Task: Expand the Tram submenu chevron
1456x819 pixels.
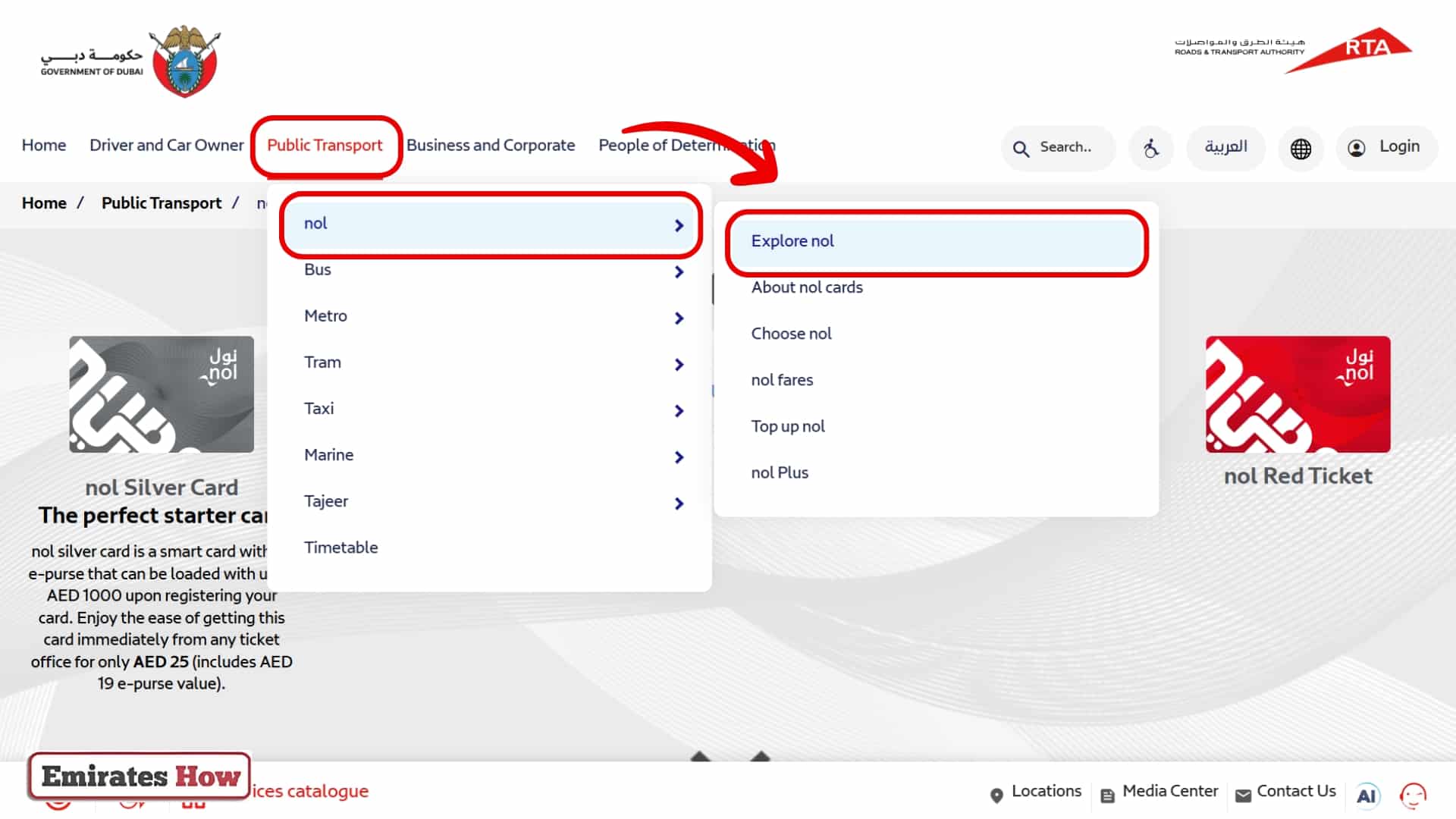Action: click(x=679, y=364)
